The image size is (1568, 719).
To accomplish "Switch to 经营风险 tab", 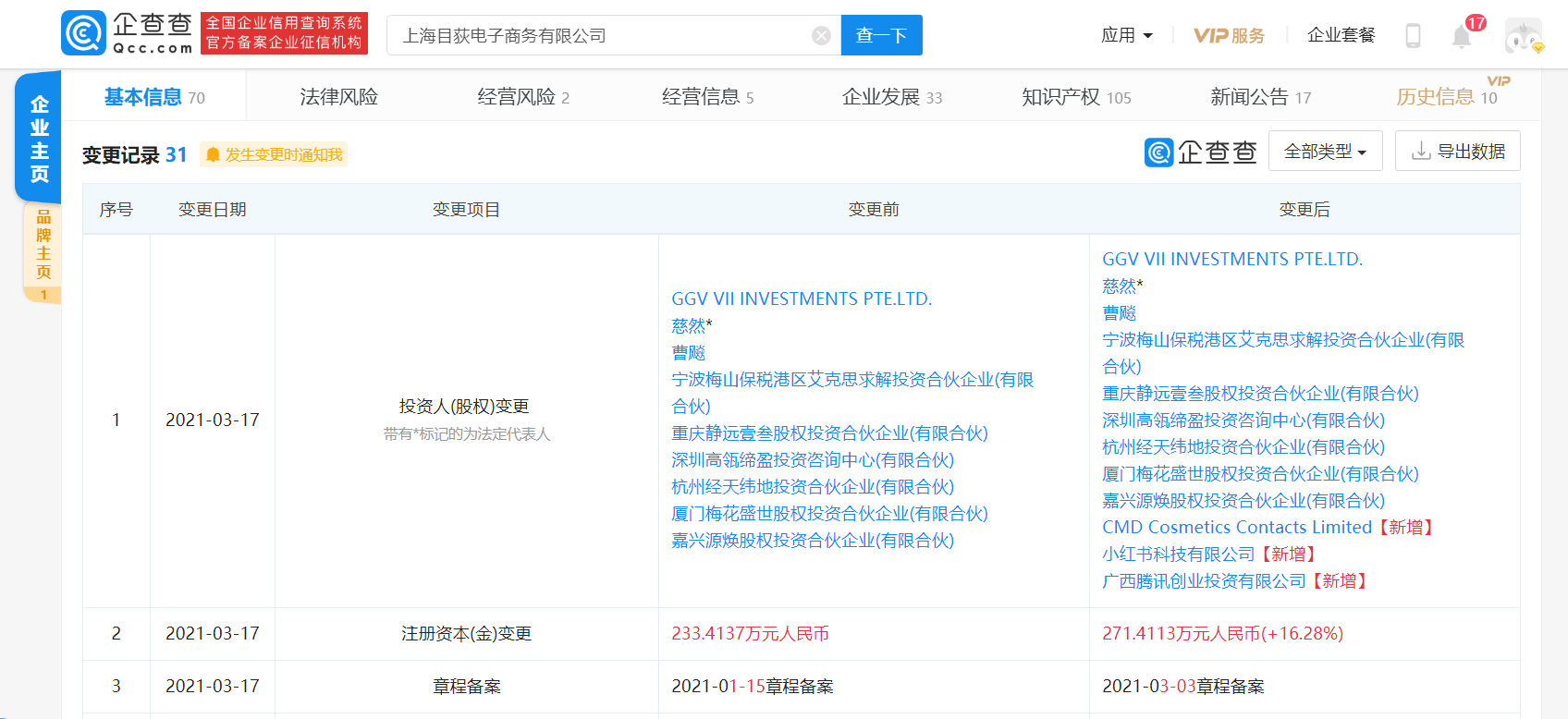I will 523,97.
